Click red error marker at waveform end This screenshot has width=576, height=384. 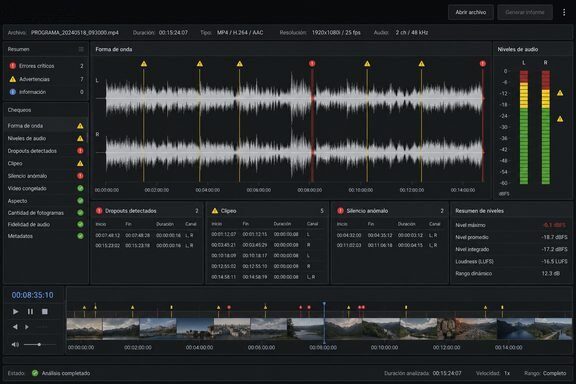pyautogui.click(x=483, y=64)
